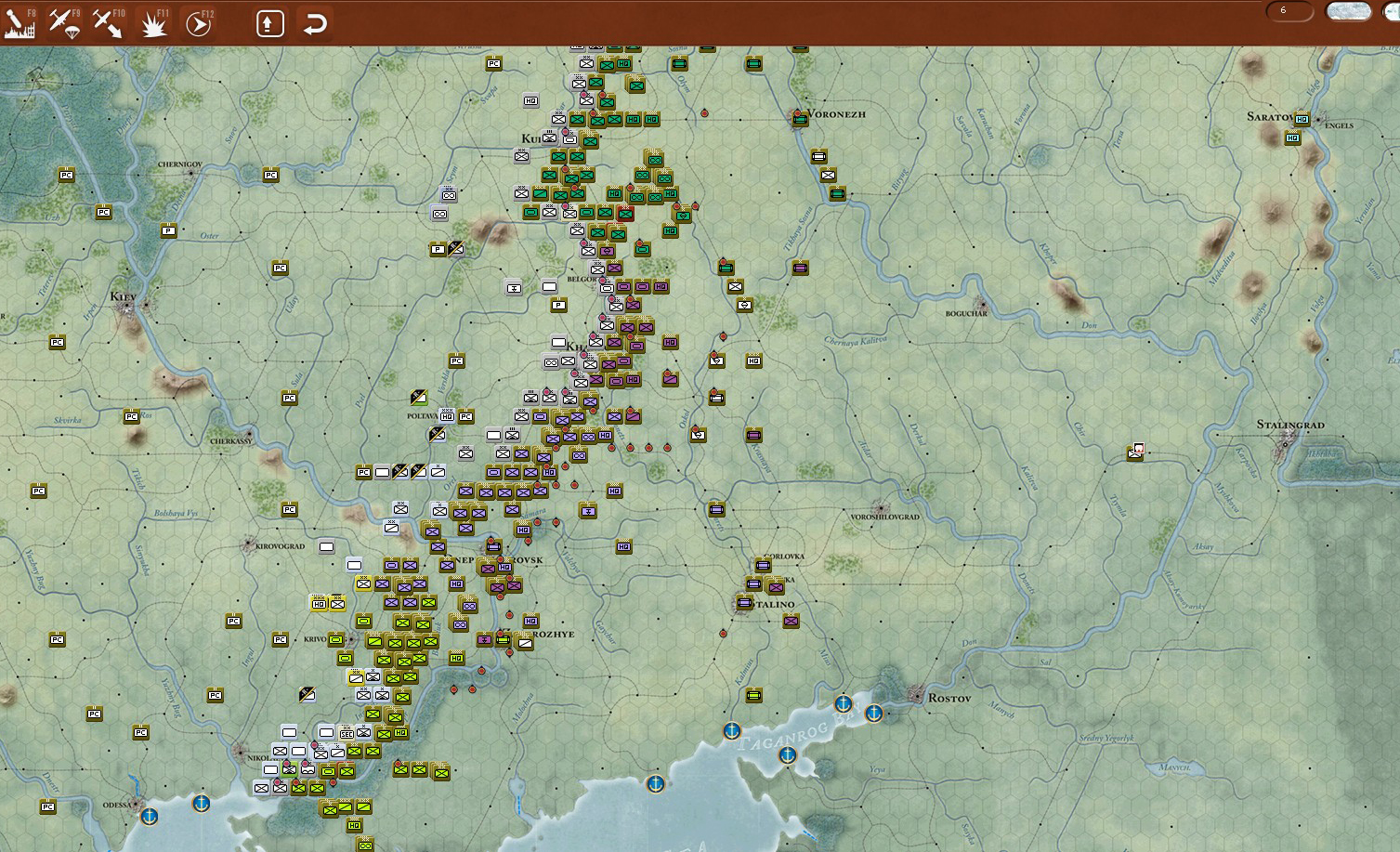Click the boxed up-arrow toolbar icon
The height and width of the screenshot is (852, 1400).
[x=269, y=23]
